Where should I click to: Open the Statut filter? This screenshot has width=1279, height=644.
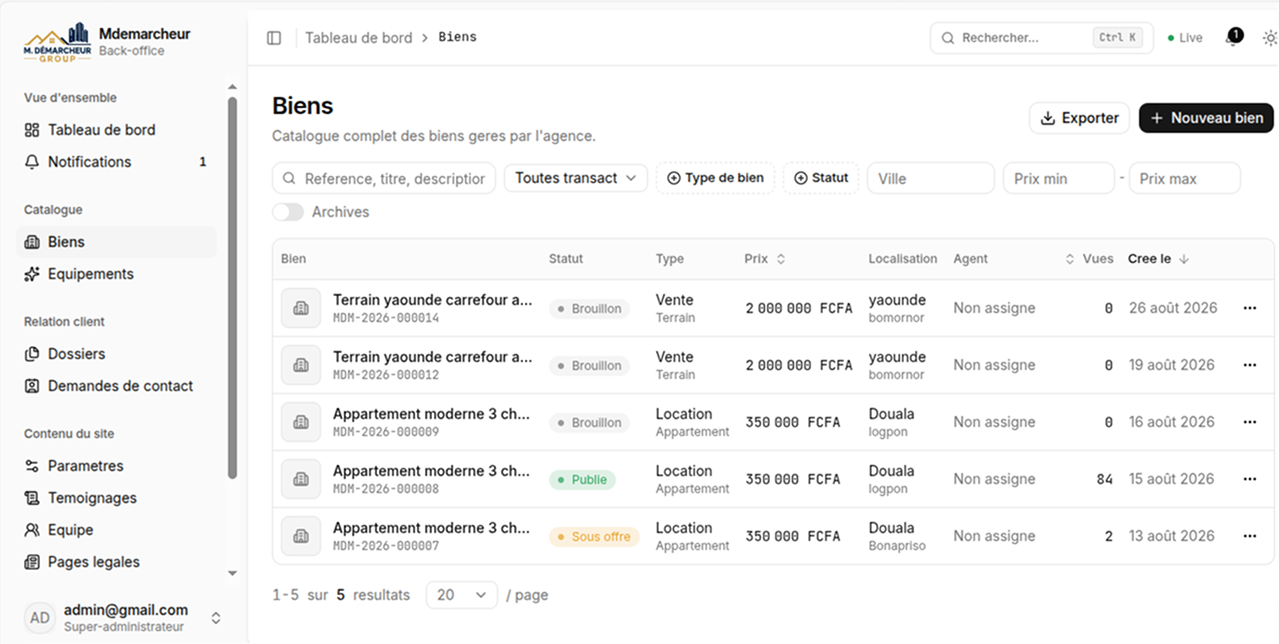(x=821, y=178)
